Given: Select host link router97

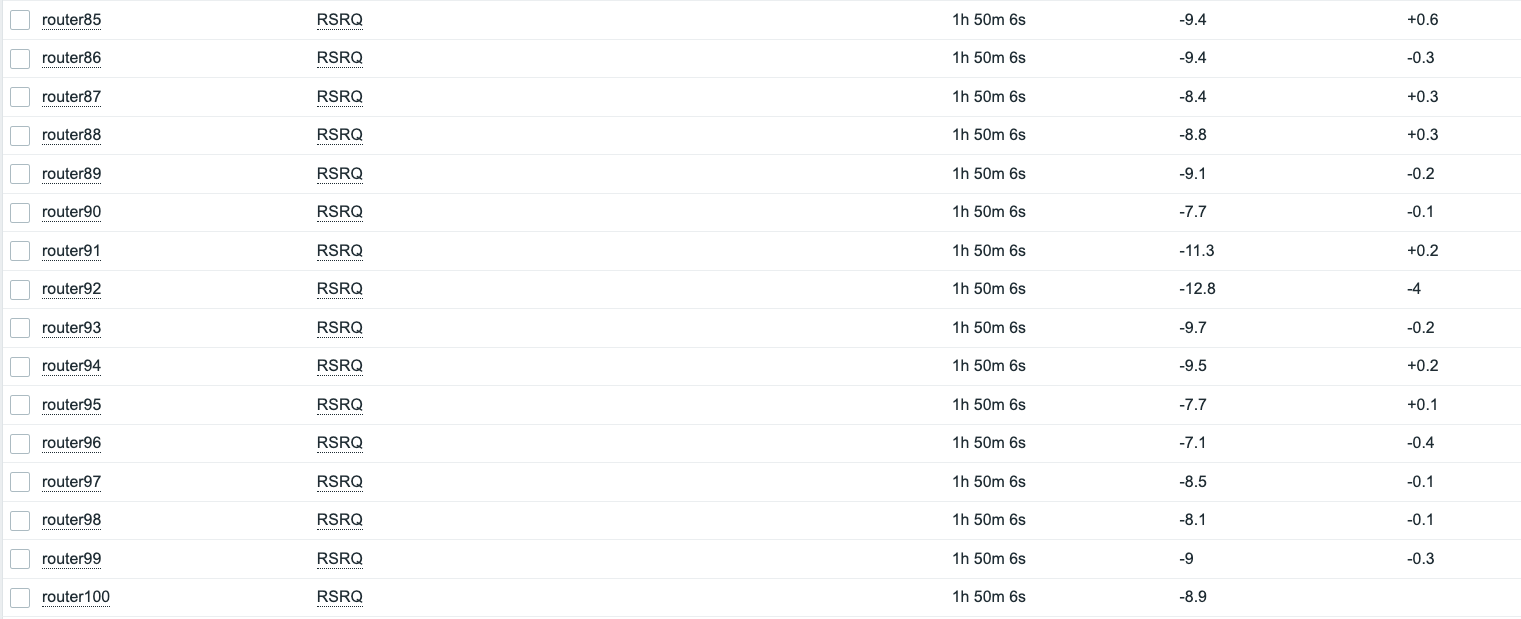Looking at the screenshot, I should click(x=71, y=482).
